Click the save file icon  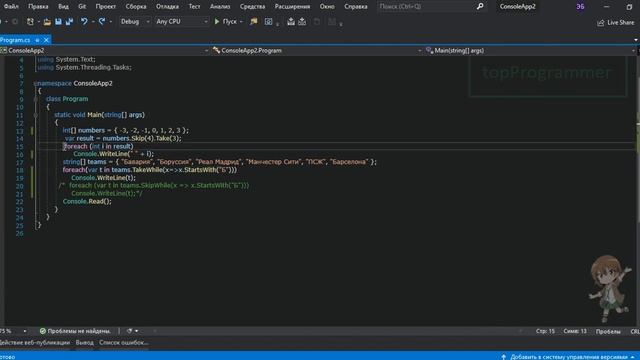point(58,22)
